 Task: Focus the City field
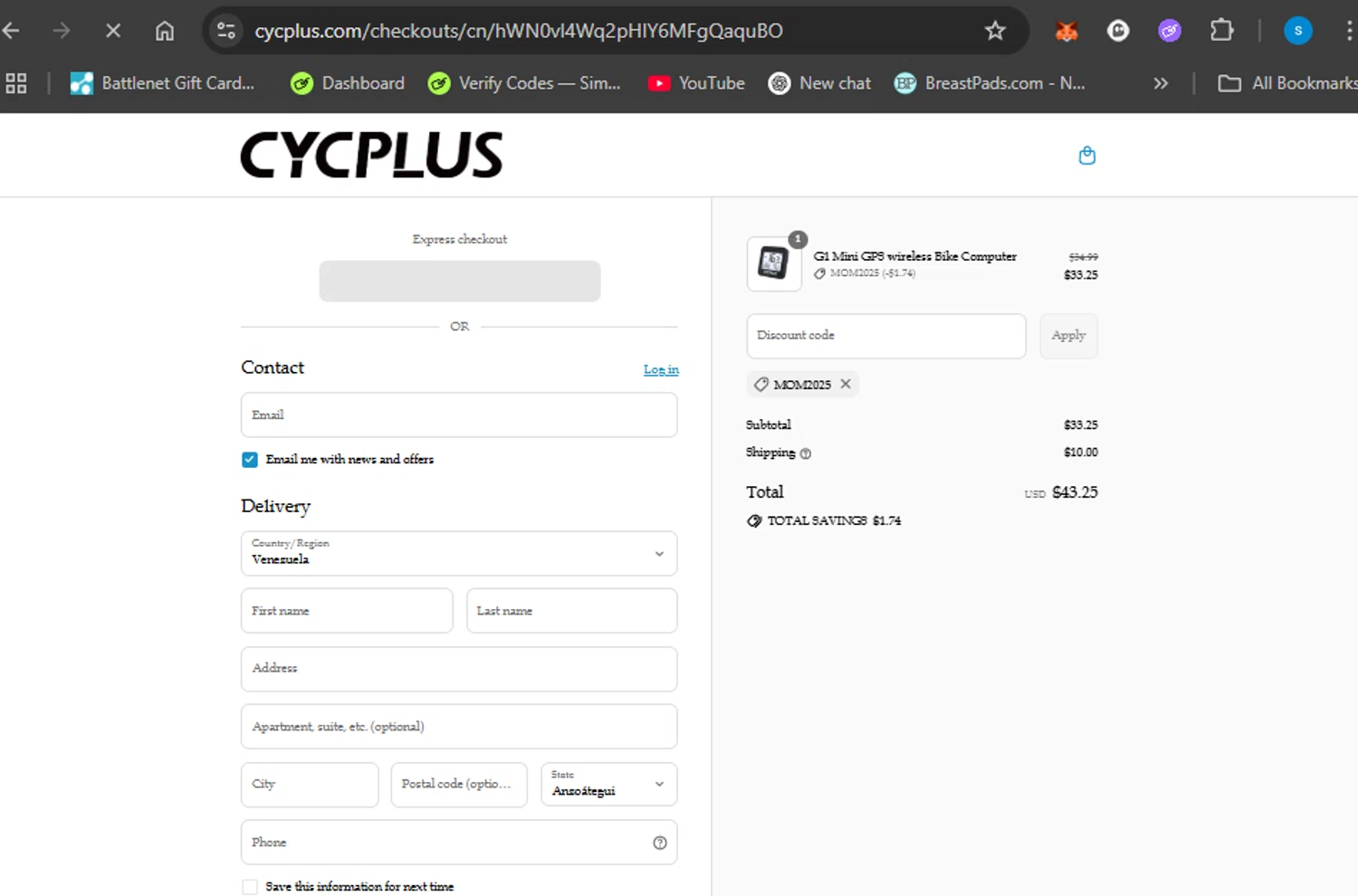(x=310, y=785)
